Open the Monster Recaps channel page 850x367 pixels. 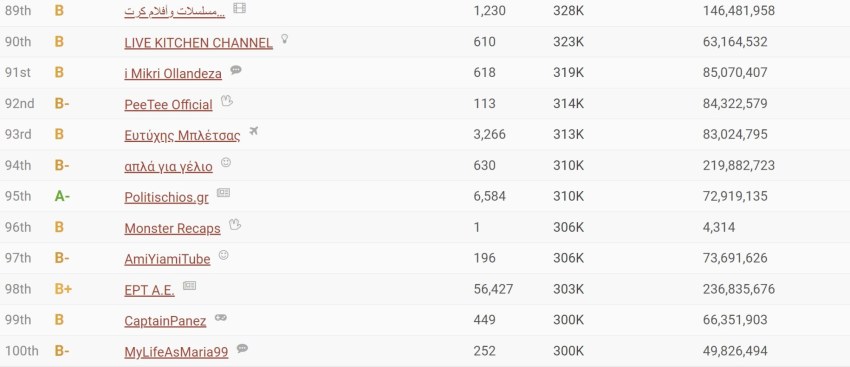point(172,229)
